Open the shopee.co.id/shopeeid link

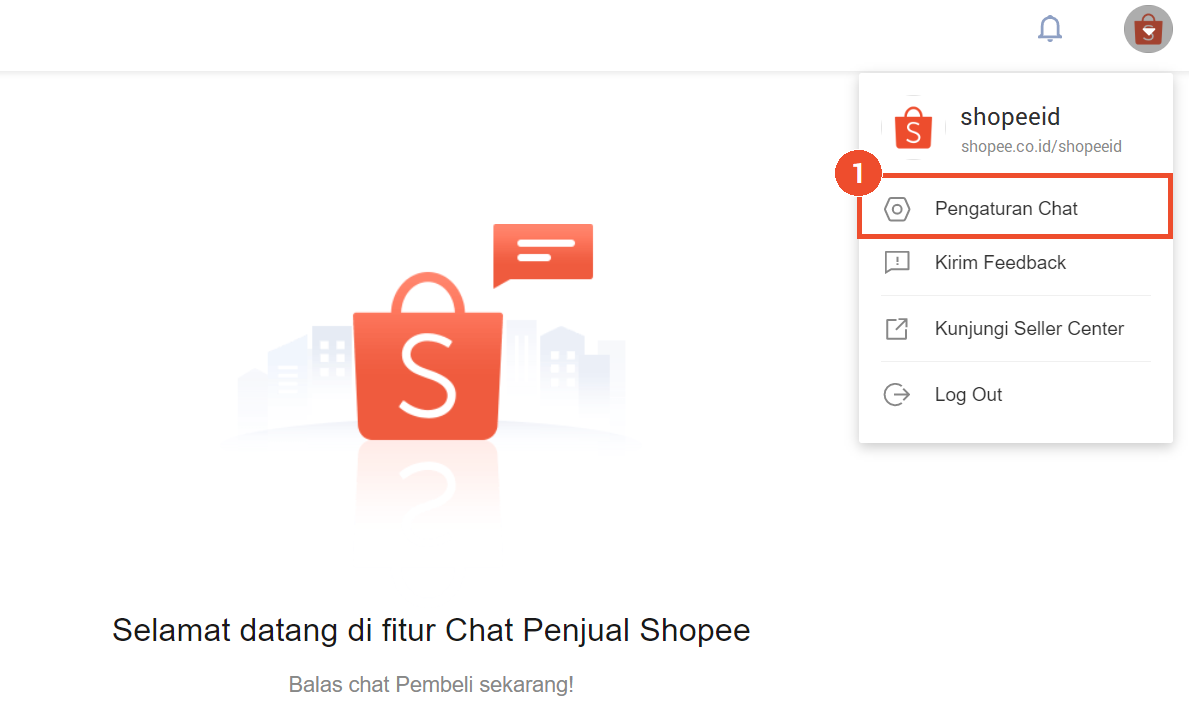(x=1041, y=146)
